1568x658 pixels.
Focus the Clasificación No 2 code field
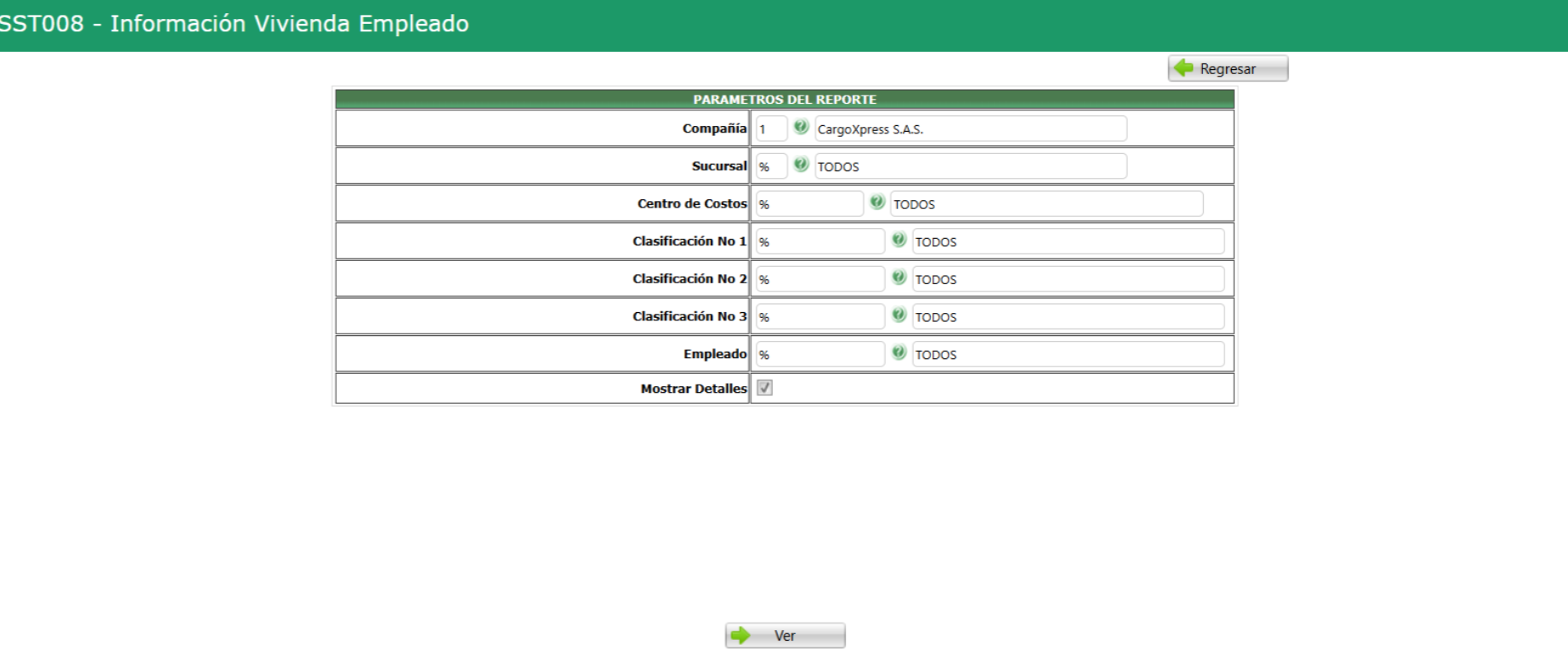820,279
